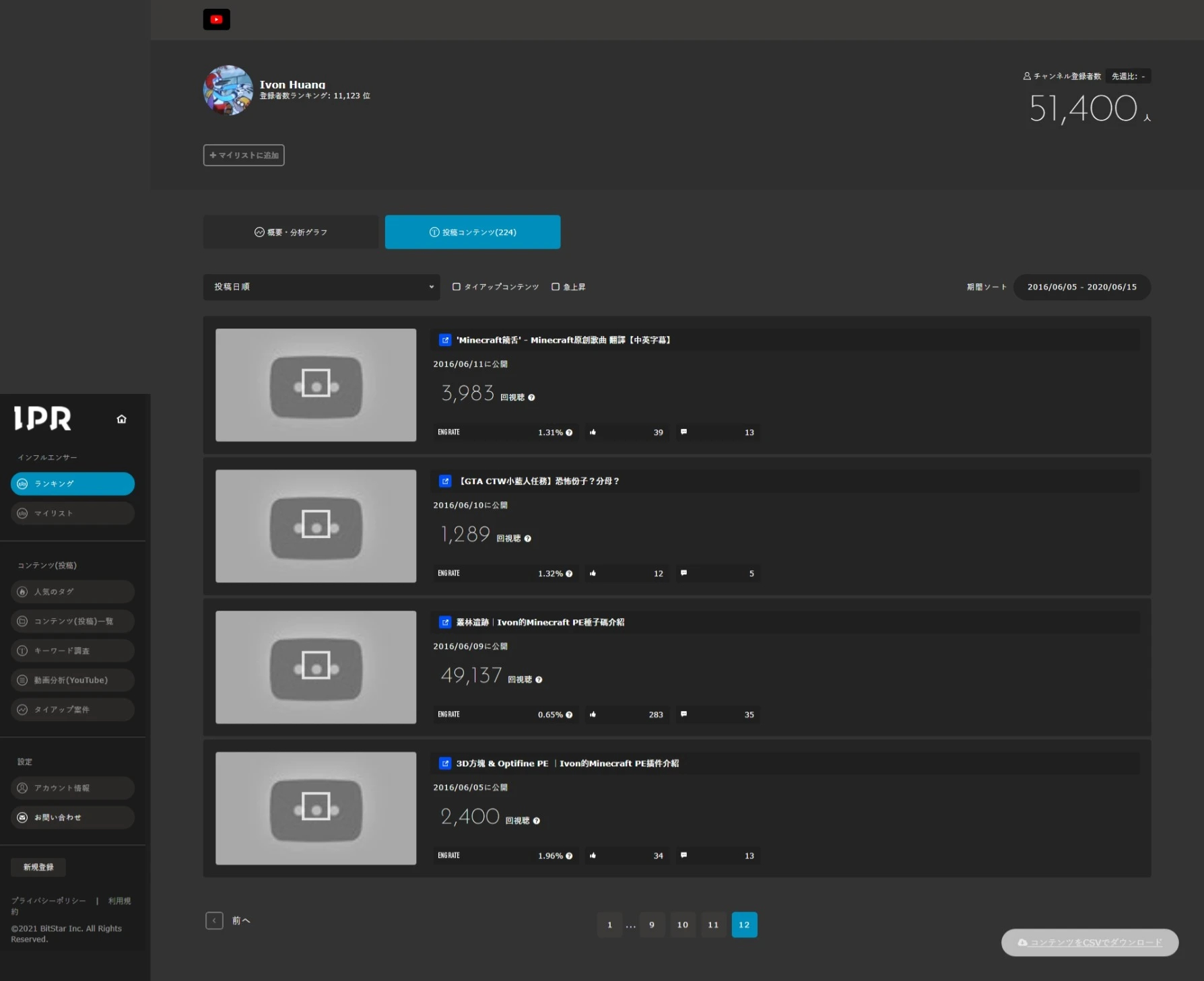This screenshot has width=1204, height=981.
Task: Click help icon beside 0.65% ENG RATE
Action: coord(569,714)
